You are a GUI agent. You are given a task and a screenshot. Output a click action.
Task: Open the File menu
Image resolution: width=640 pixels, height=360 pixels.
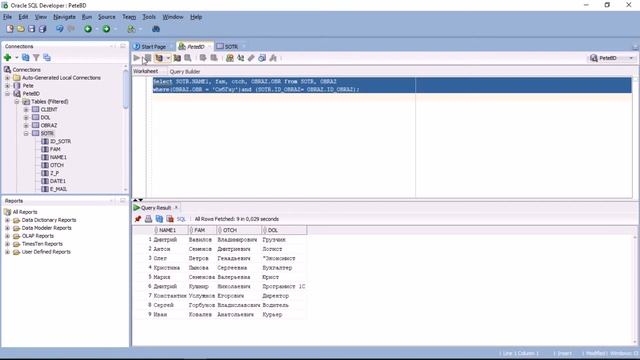[x=7, y=17]
